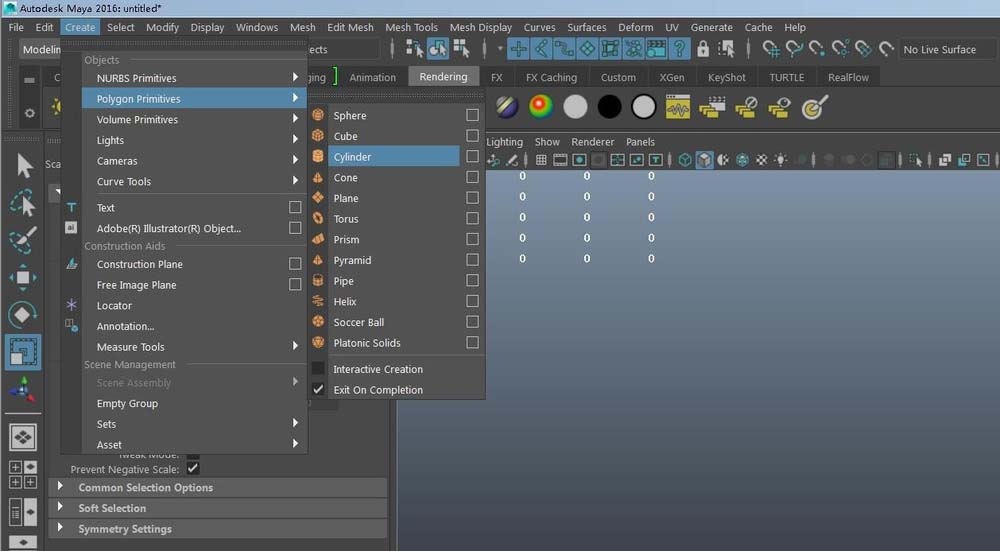Open the NURBS Primitives submenu

pos(136,78)
